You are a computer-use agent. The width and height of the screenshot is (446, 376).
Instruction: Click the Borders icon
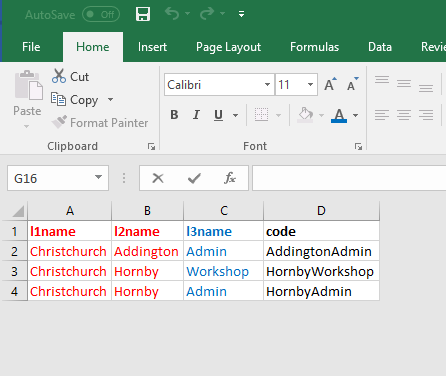click(261, 115)
